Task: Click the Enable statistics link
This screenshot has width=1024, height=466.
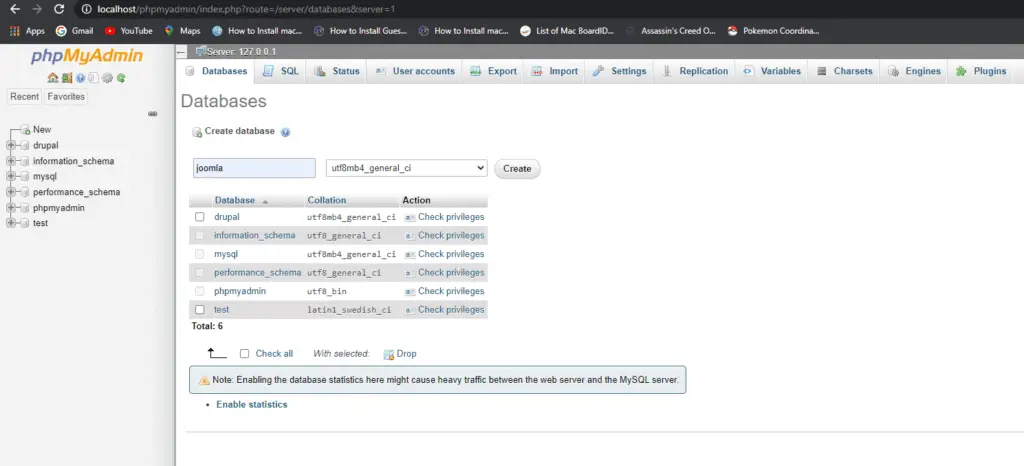Action: 251,405
